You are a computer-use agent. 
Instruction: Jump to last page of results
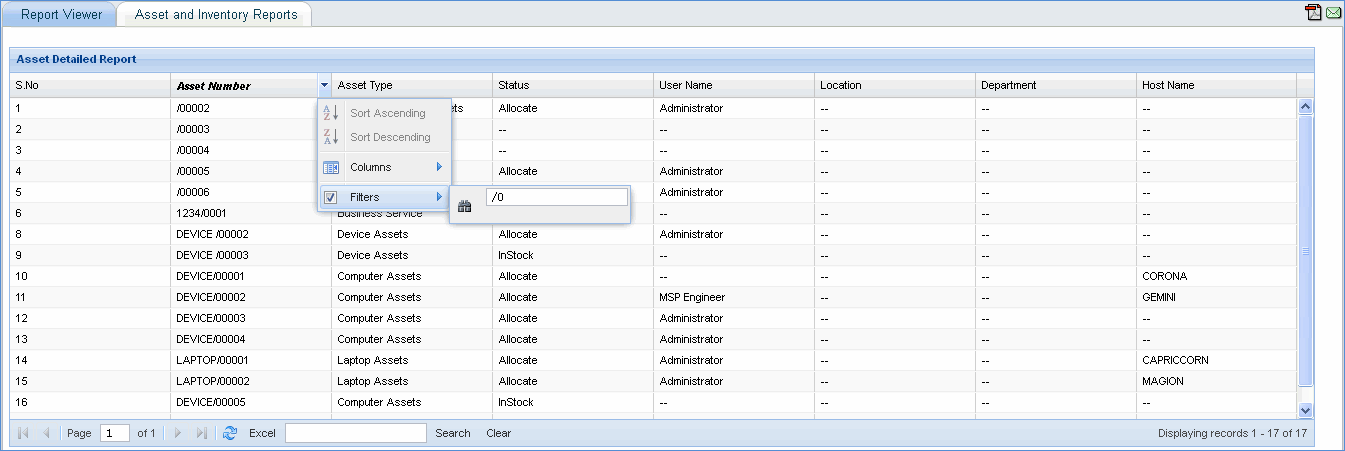point(201,433)
